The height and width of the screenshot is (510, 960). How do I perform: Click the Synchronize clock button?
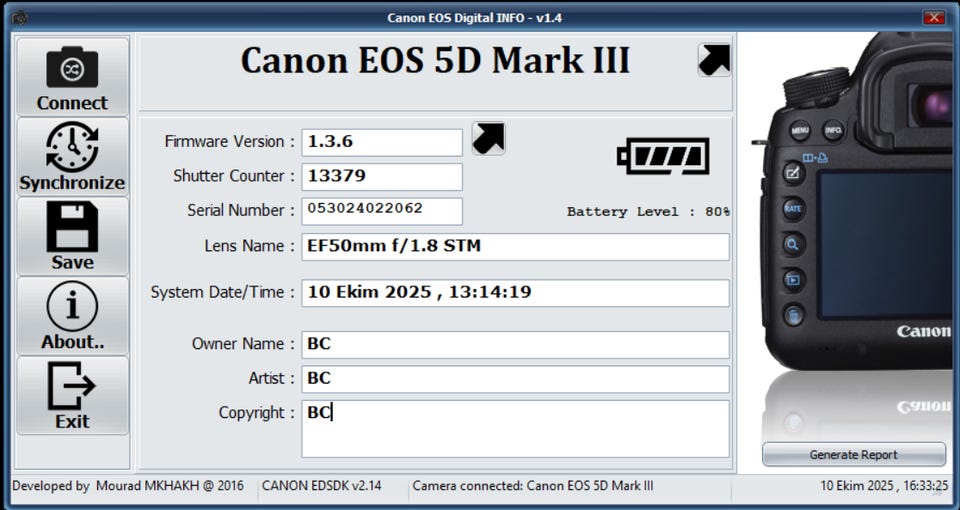pyautogui.click(x=72, y=157)
